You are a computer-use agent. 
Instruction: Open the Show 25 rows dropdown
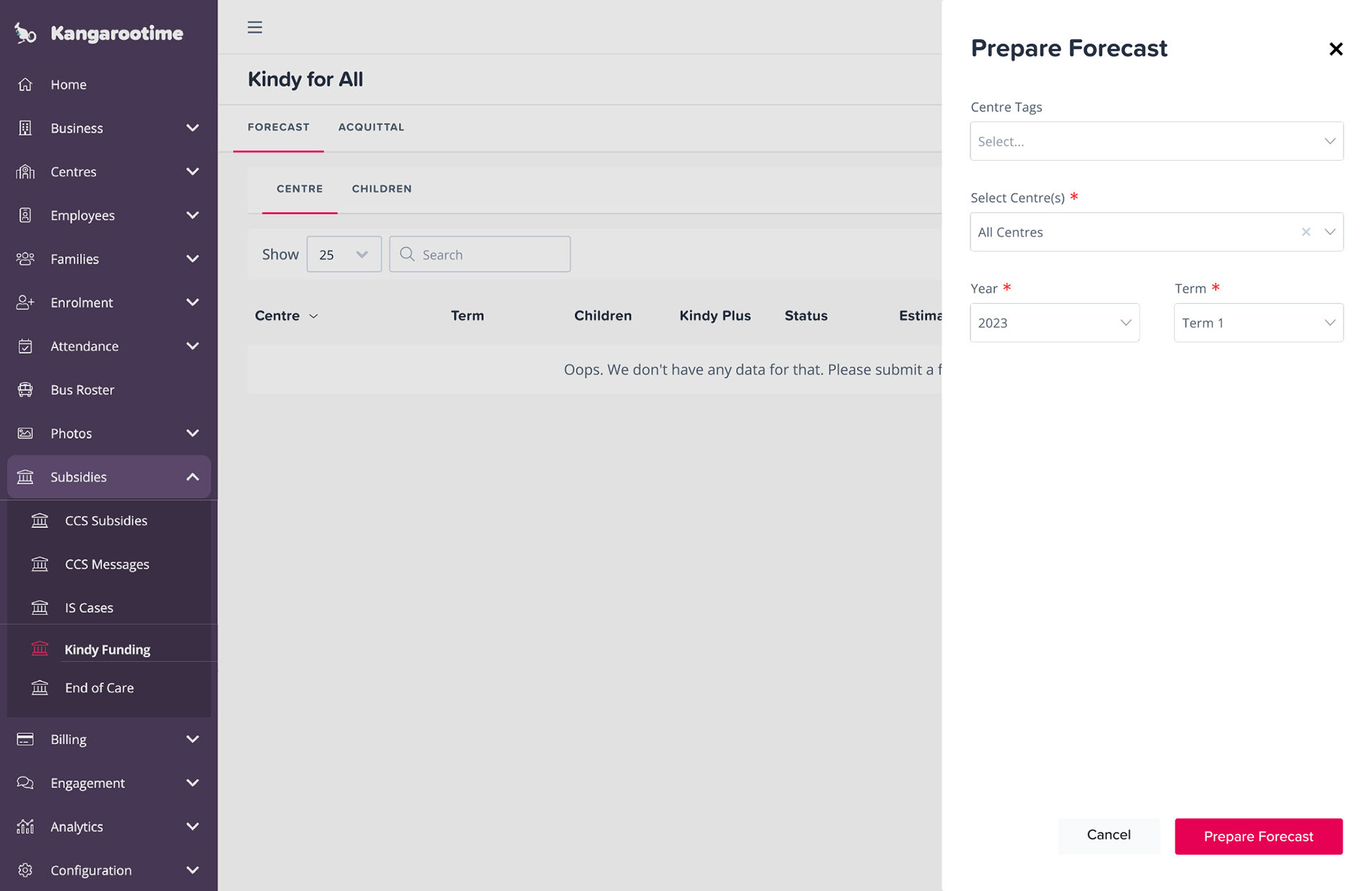[344, 254]
